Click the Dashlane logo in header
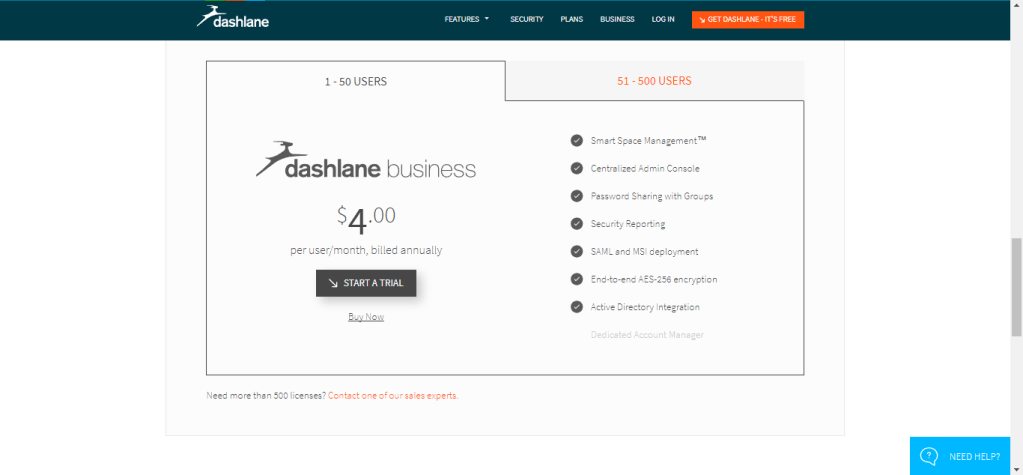Viewport: 1023px width, 475px height. click(x=233, y=16)
